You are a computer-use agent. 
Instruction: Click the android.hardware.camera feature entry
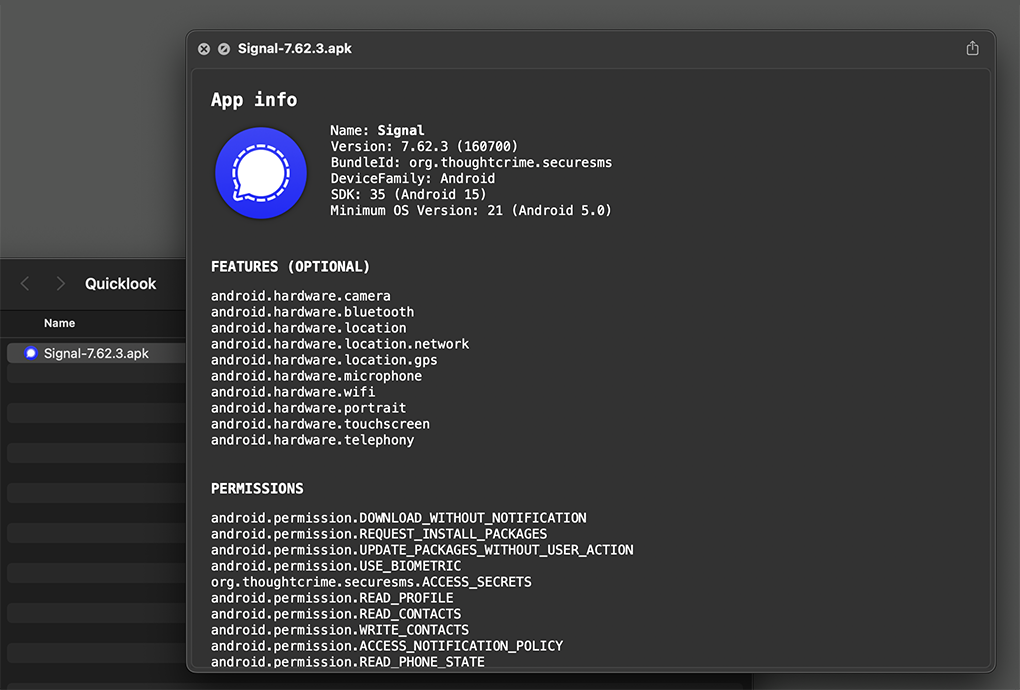click(300, 295)
